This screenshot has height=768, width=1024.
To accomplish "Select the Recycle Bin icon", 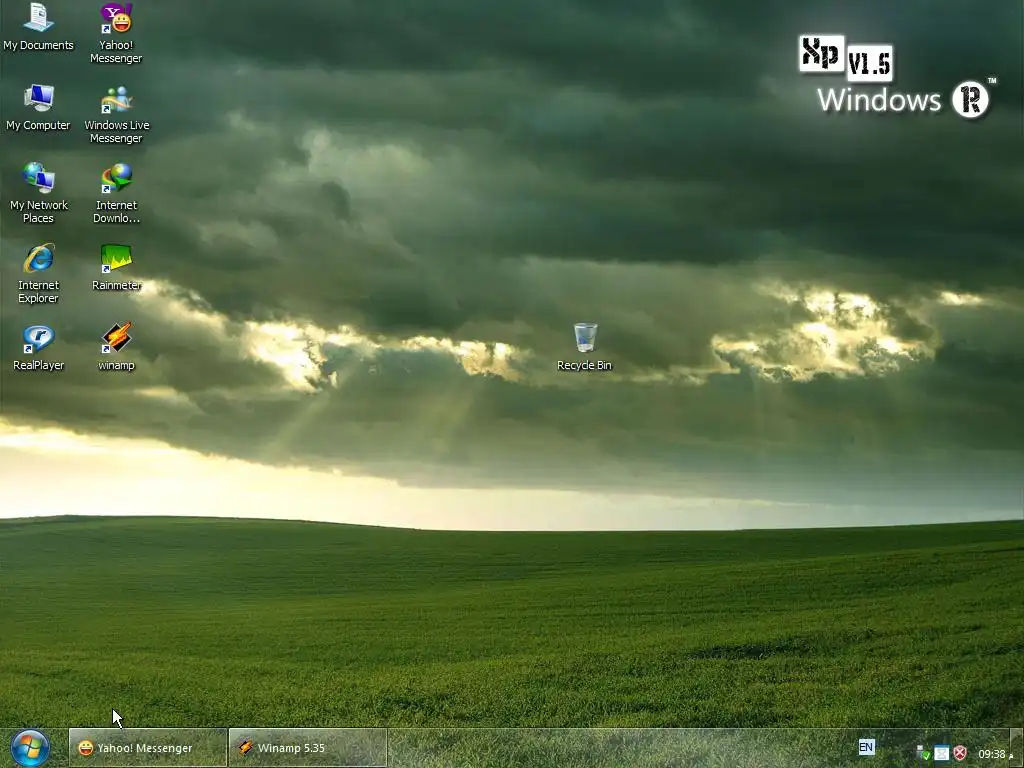I will [x=584, y=347].
